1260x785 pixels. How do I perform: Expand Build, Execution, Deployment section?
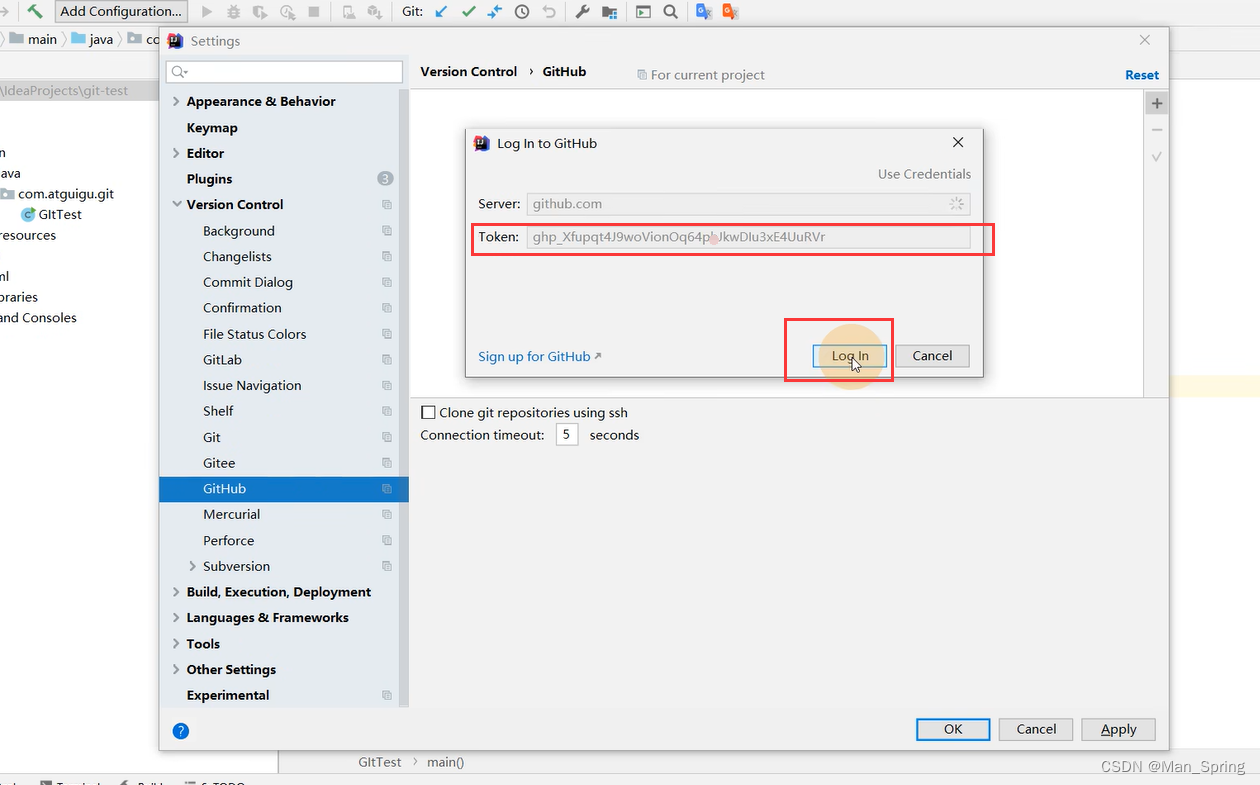pyautogui.click(x=177, y=592)
